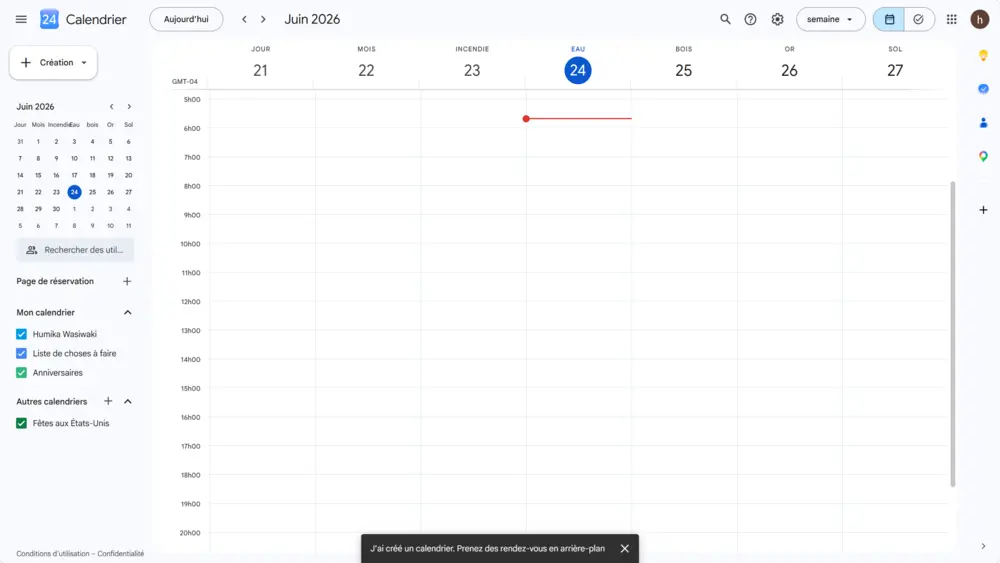1000x563 pixels.
Task: Select 19 in the mini calendar
Action: [110, 175]
